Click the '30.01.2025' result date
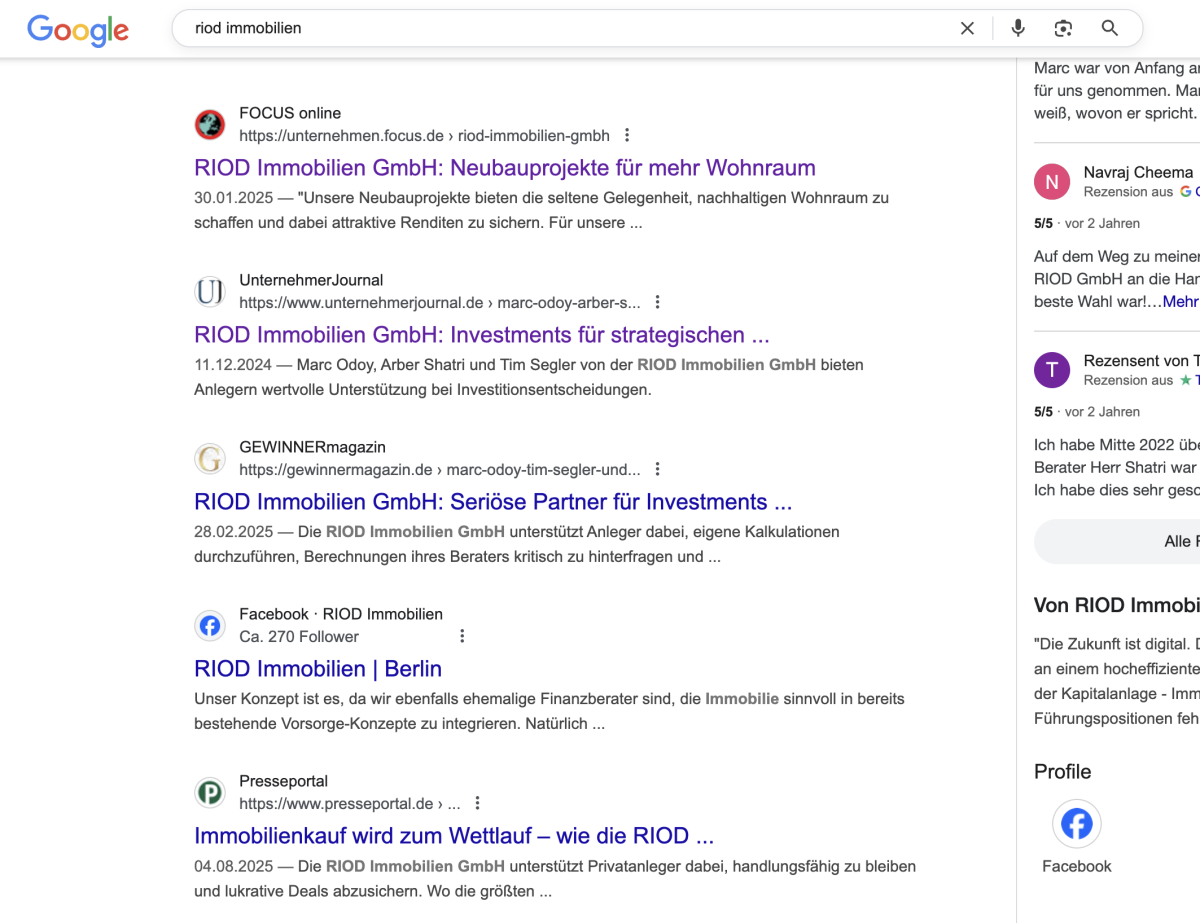This screenshot has height=923, width=1200. [233, 198]
